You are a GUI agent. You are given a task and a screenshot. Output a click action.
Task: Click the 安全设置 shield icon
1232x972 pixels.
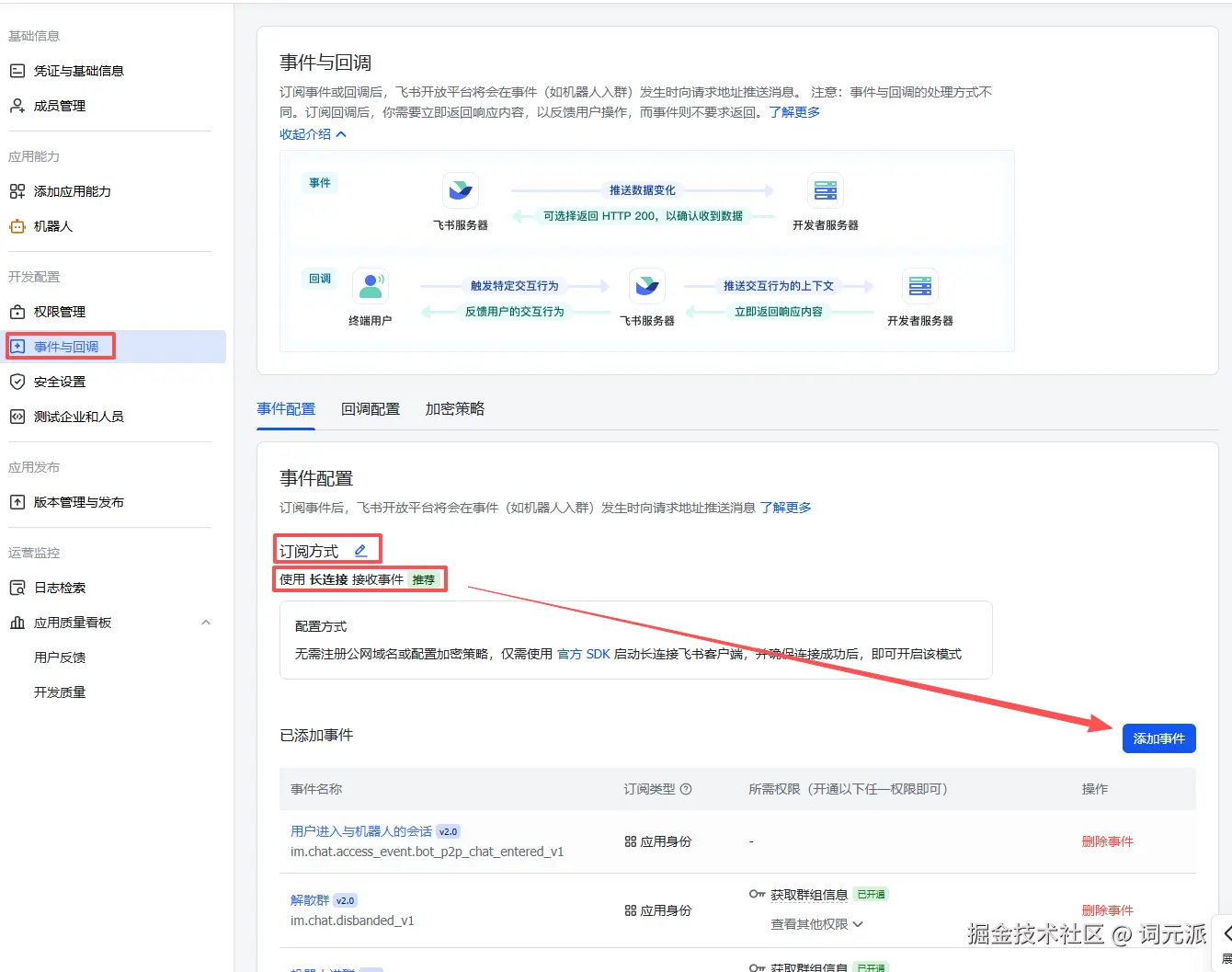point(17,382)
